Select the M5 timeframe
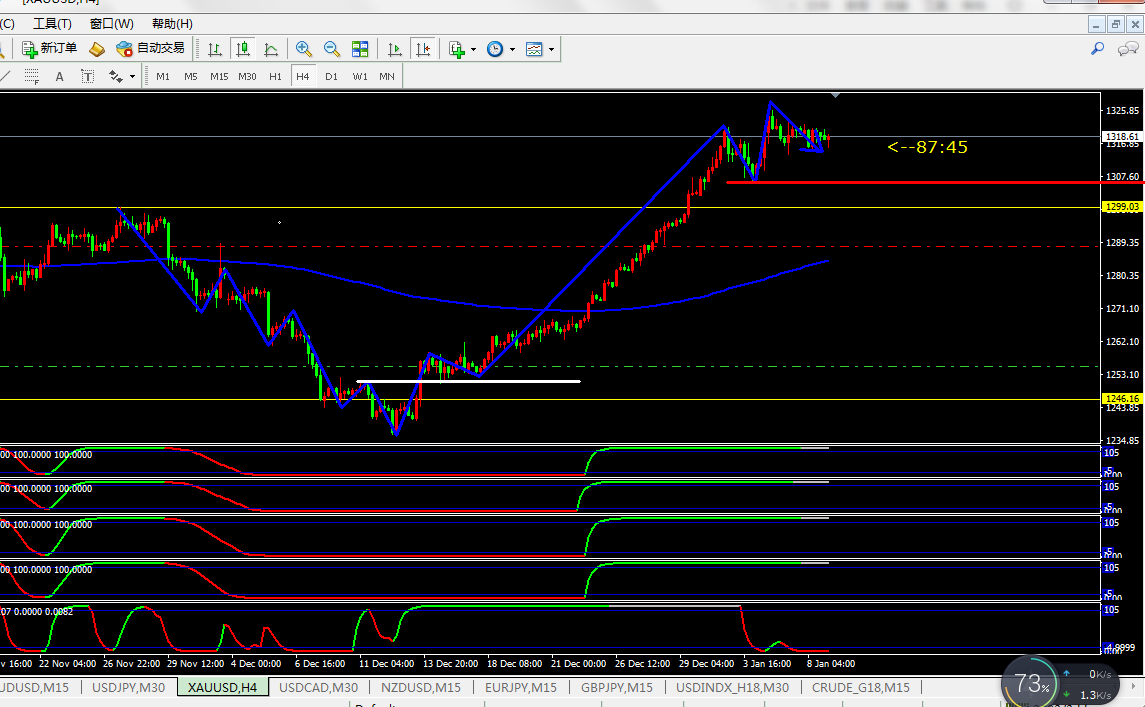The width and height of the screenshot is (1145, 707). tap(191, 76)
